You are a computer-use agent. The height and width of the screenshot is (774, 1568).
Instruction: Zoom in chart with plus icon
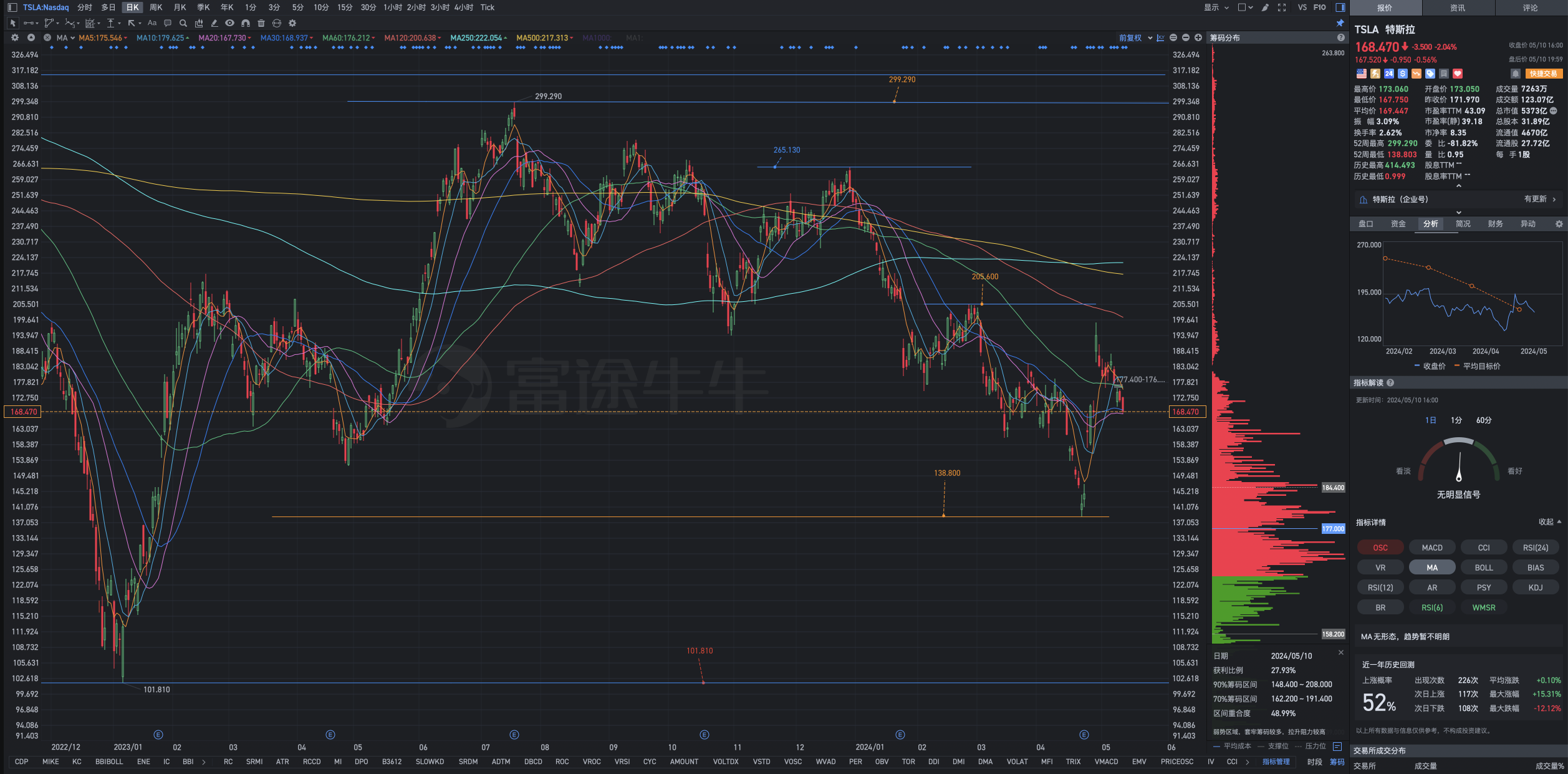pyautogui.click(x=1198, y=38)
